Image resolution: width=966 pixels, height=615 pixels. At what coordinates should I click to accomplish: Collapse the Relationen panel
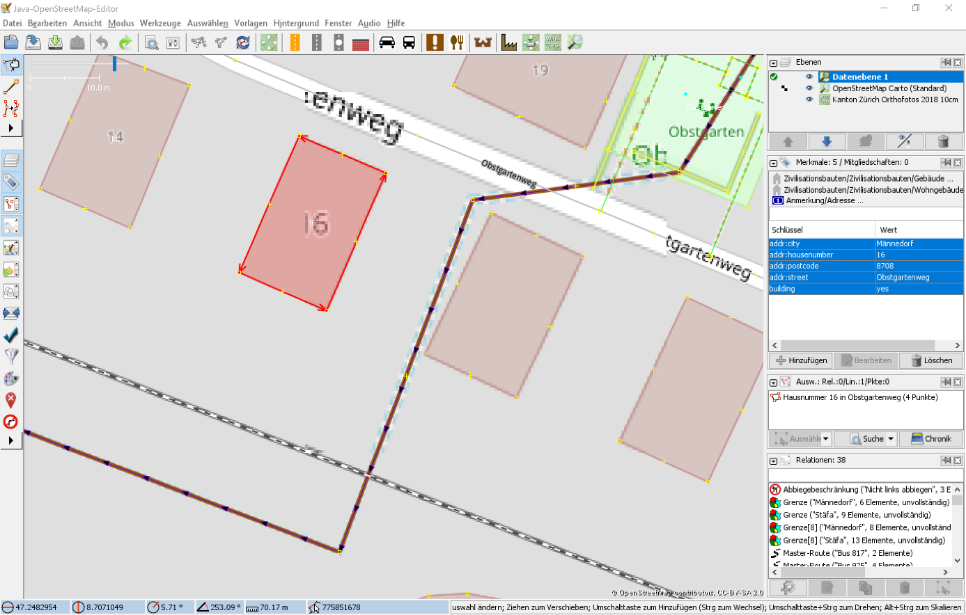773,460
